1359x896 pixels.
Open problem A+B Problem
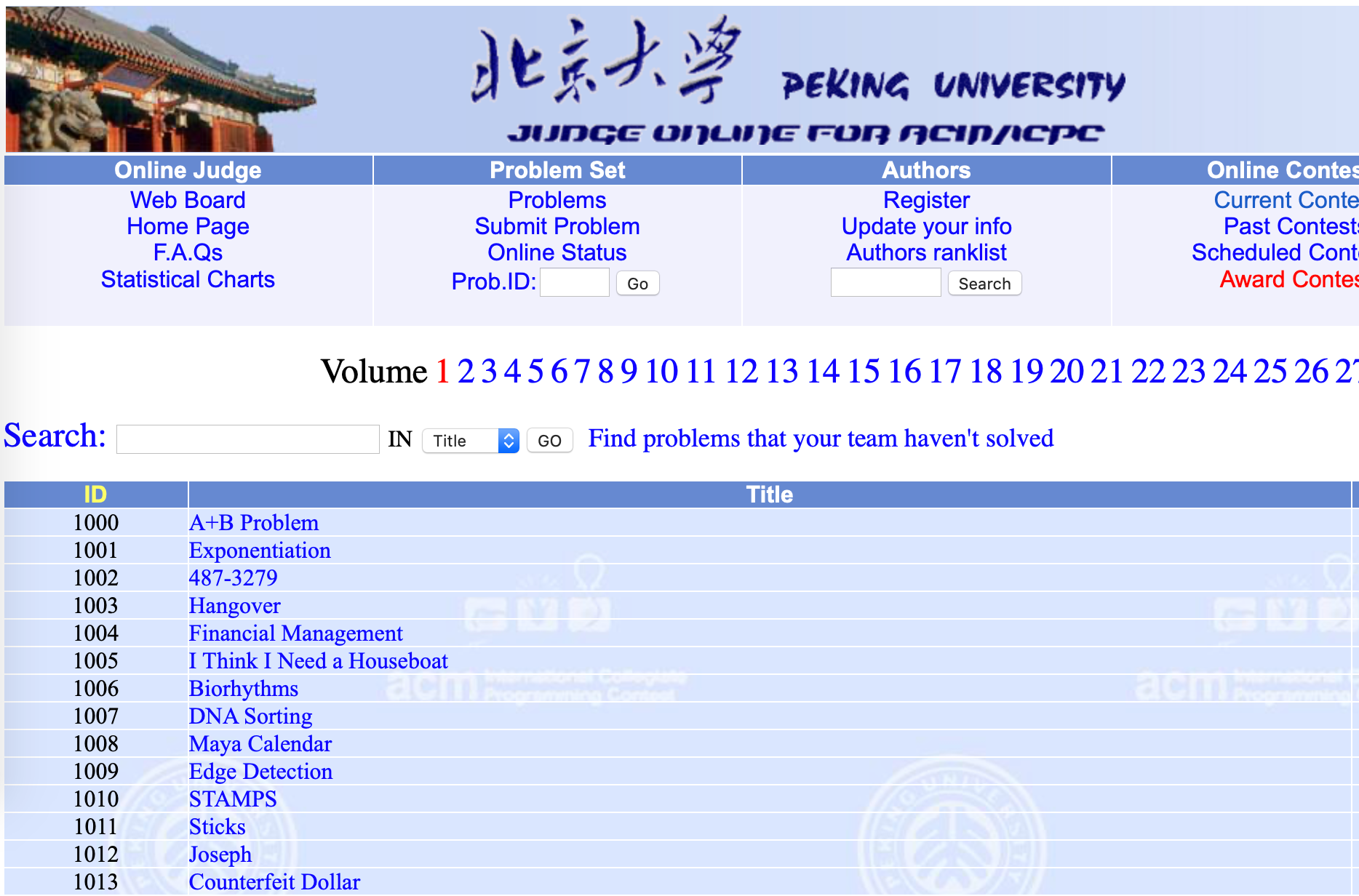(254, 523)
